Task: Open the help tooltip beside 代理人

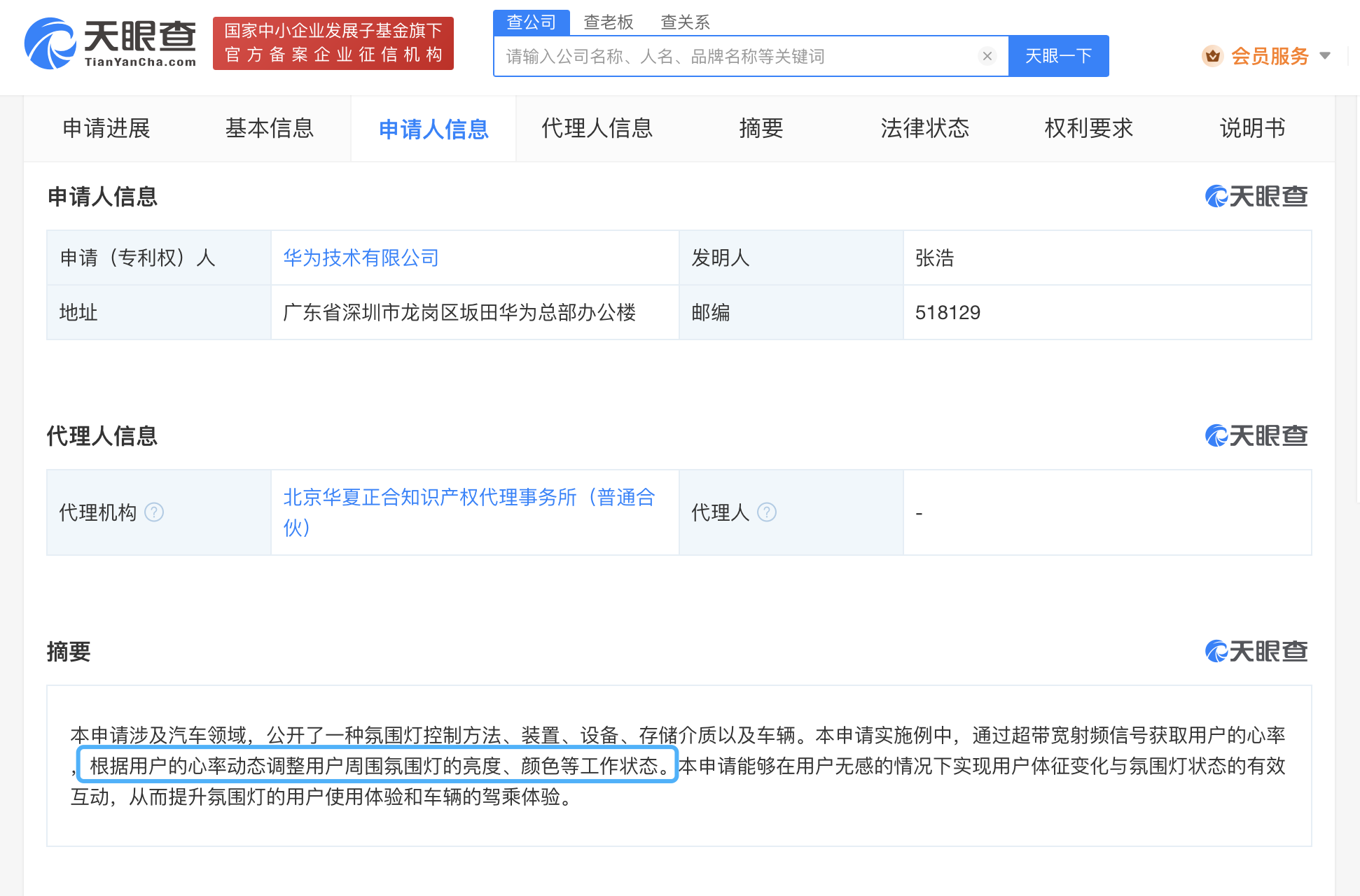Action: [767, 512]
